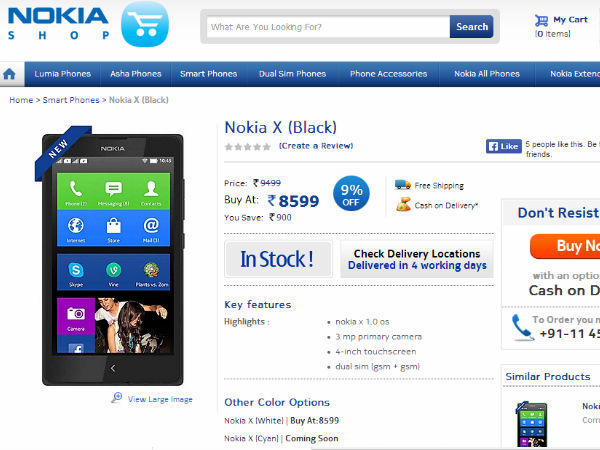The height and width of the screenshot is (450, 600).
Task: Click the telephone icon near order number
Action: (x=522, y=327)
